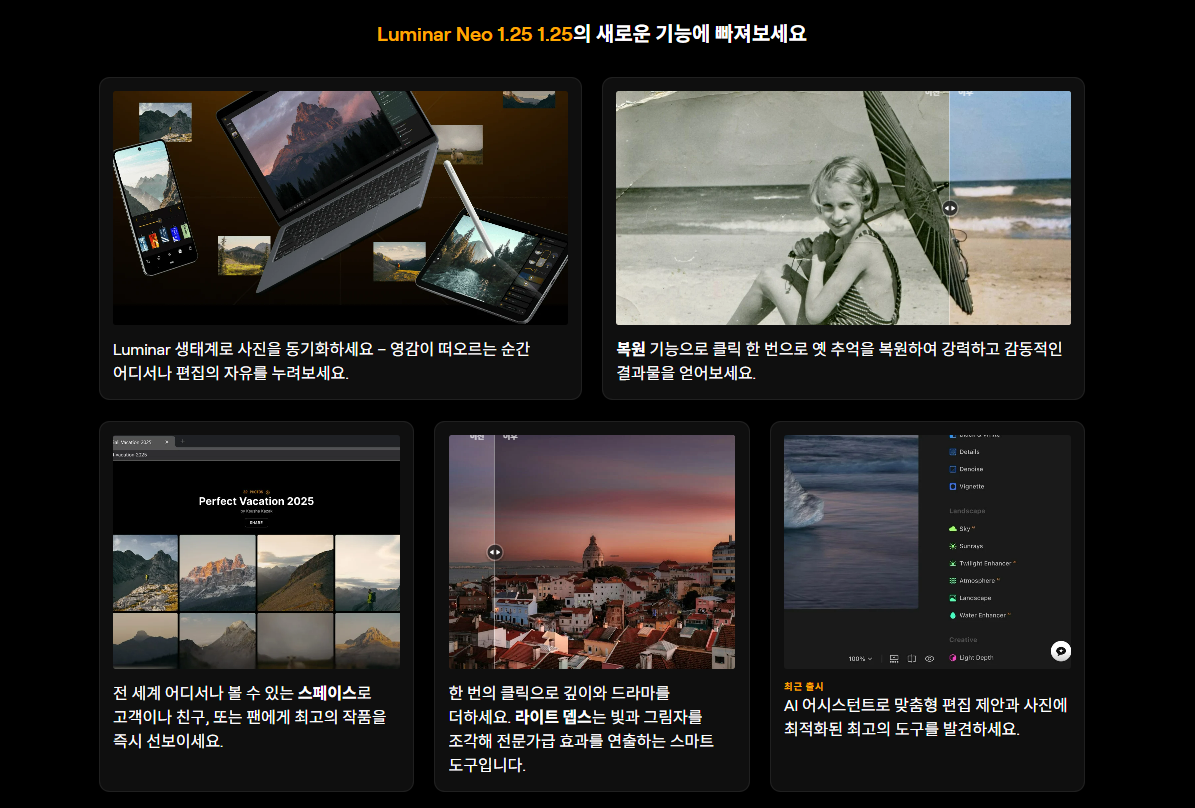Click the plus new-tab button in gallery browser

click(x=182, y=441)
